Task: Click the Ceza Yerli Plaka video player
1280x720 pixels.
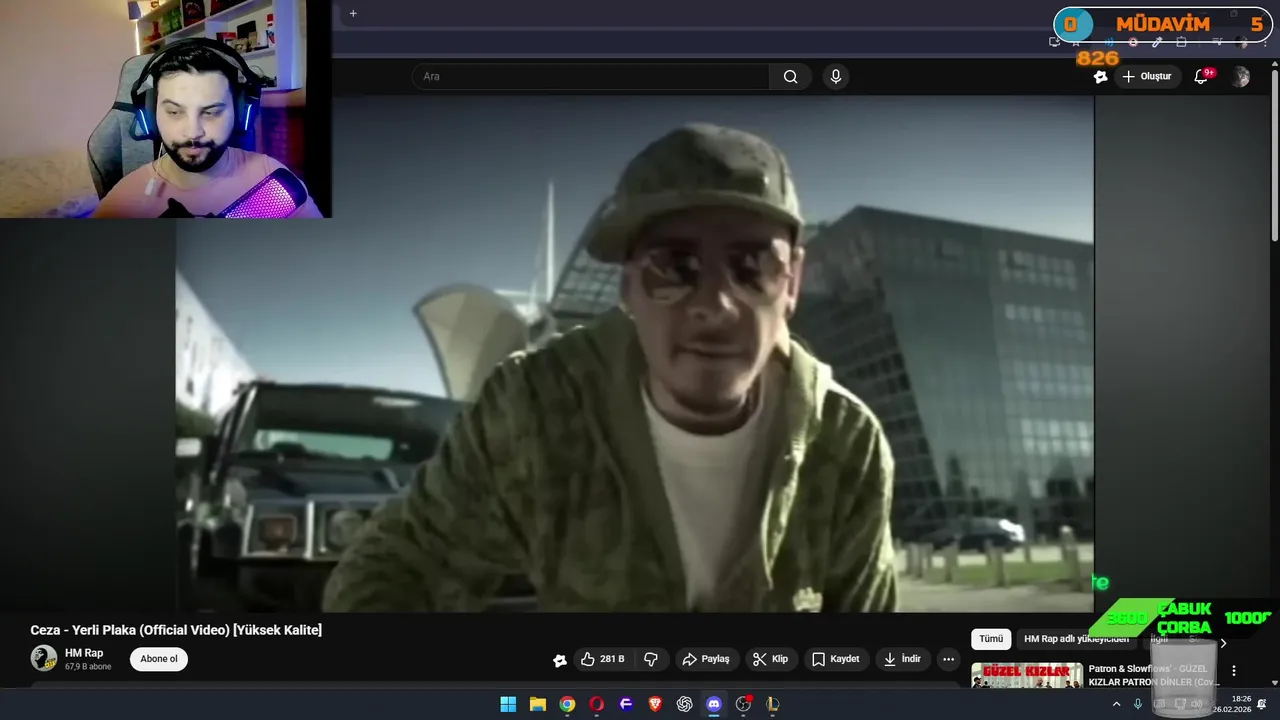Action: coord(635,354)
